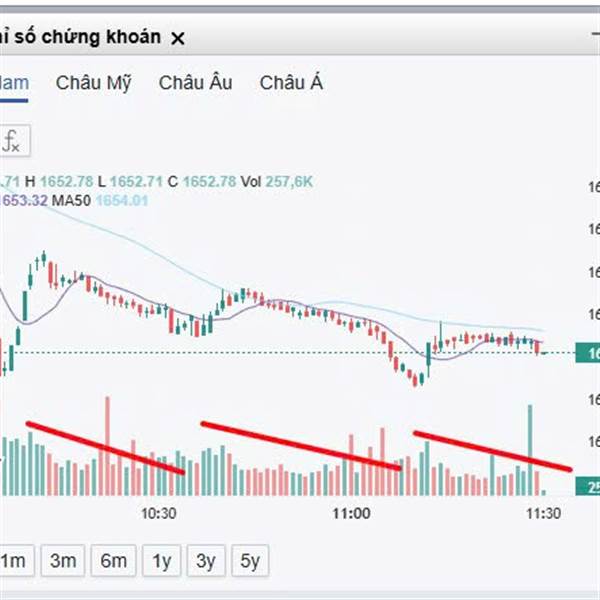Screen dimensions: 600x600
Task: Select the 6m range button
Action: point(113,561)
